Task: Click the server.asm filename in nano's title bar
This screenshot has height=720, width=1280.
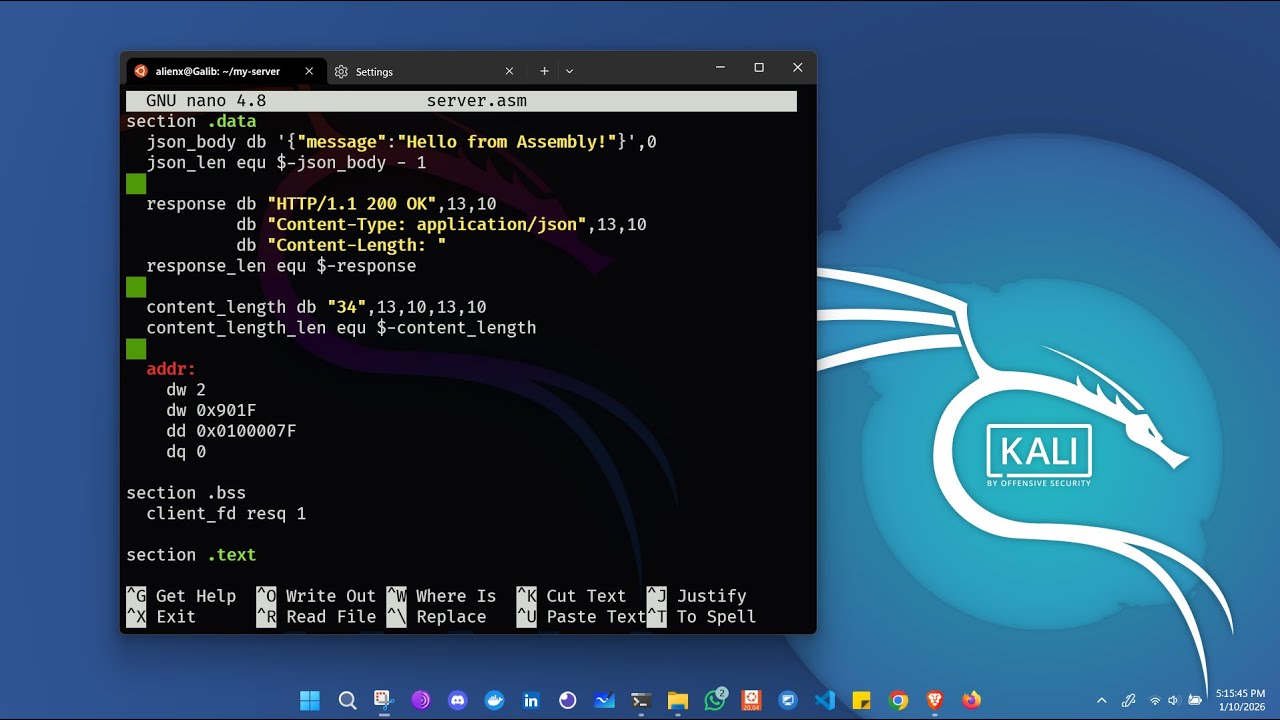Action: [x=477, y=101]
